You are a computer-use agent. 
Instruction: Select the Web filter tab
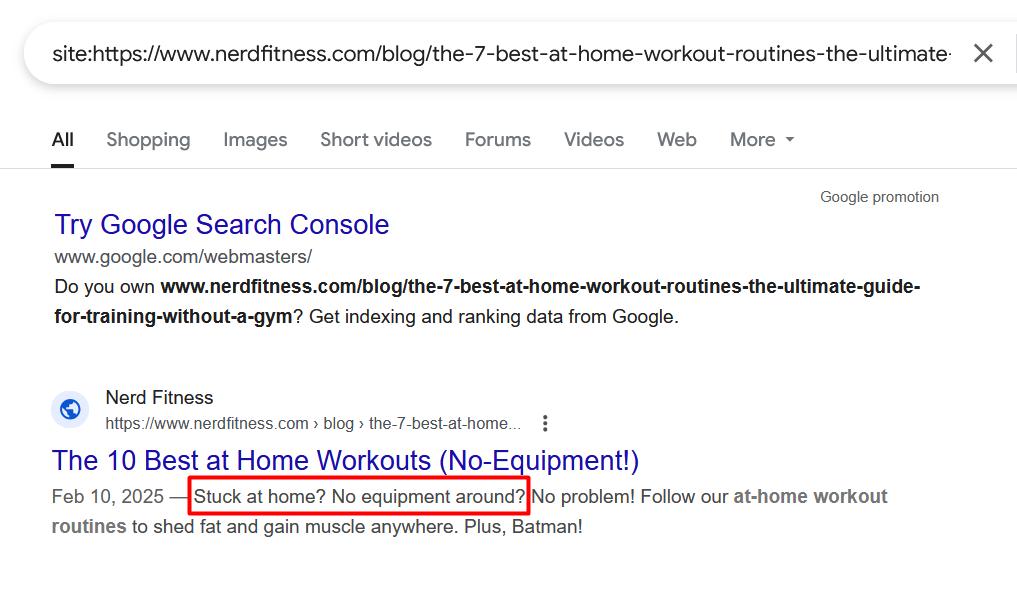click(677, 140)
